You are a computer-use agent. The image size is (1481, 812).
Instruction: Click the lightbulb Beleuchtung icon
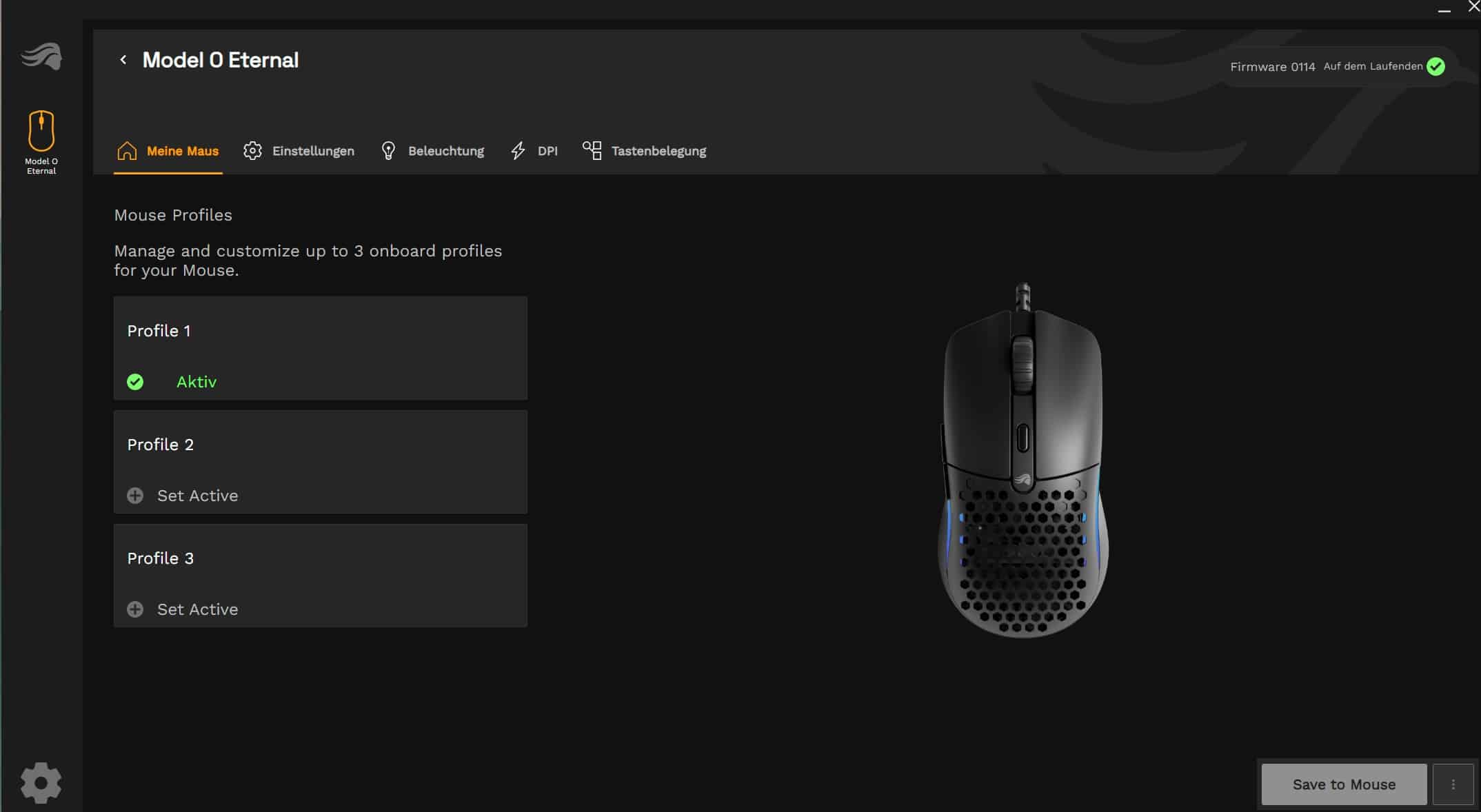[388, 151]
